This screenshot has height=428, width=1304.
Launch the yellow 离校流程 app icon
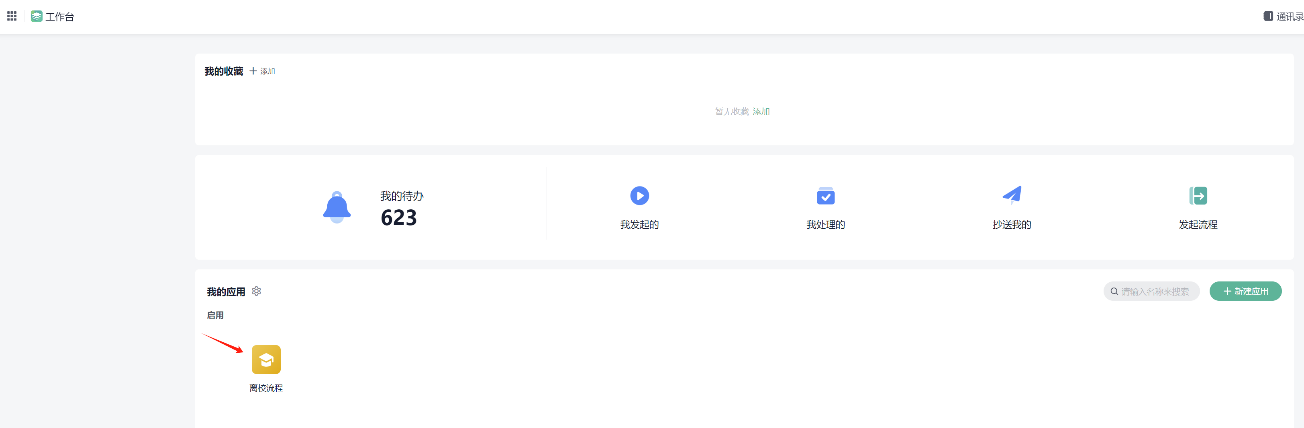pos(266,359)
